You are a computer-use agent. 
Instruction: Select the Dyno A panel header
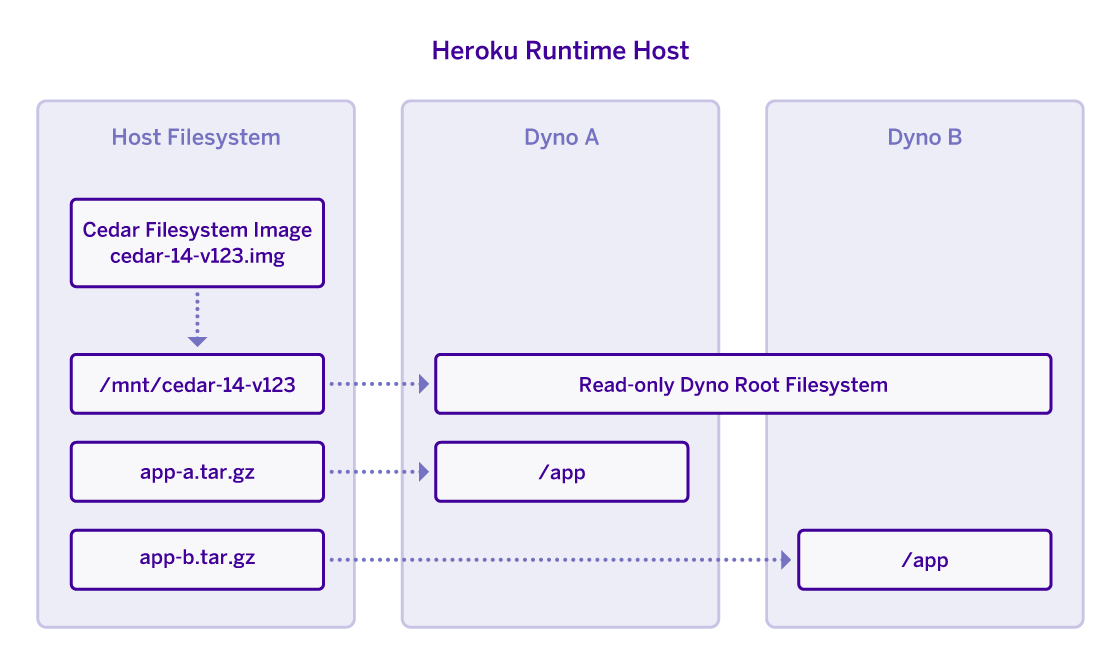click(561, 137)
